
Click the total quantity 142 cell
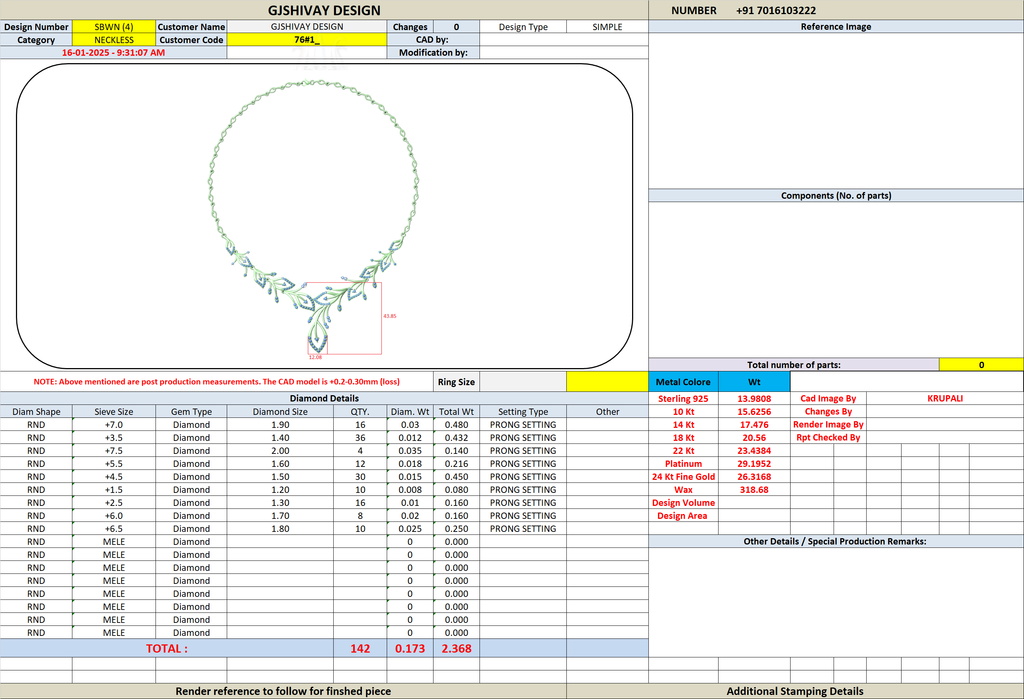pos(360,649)
